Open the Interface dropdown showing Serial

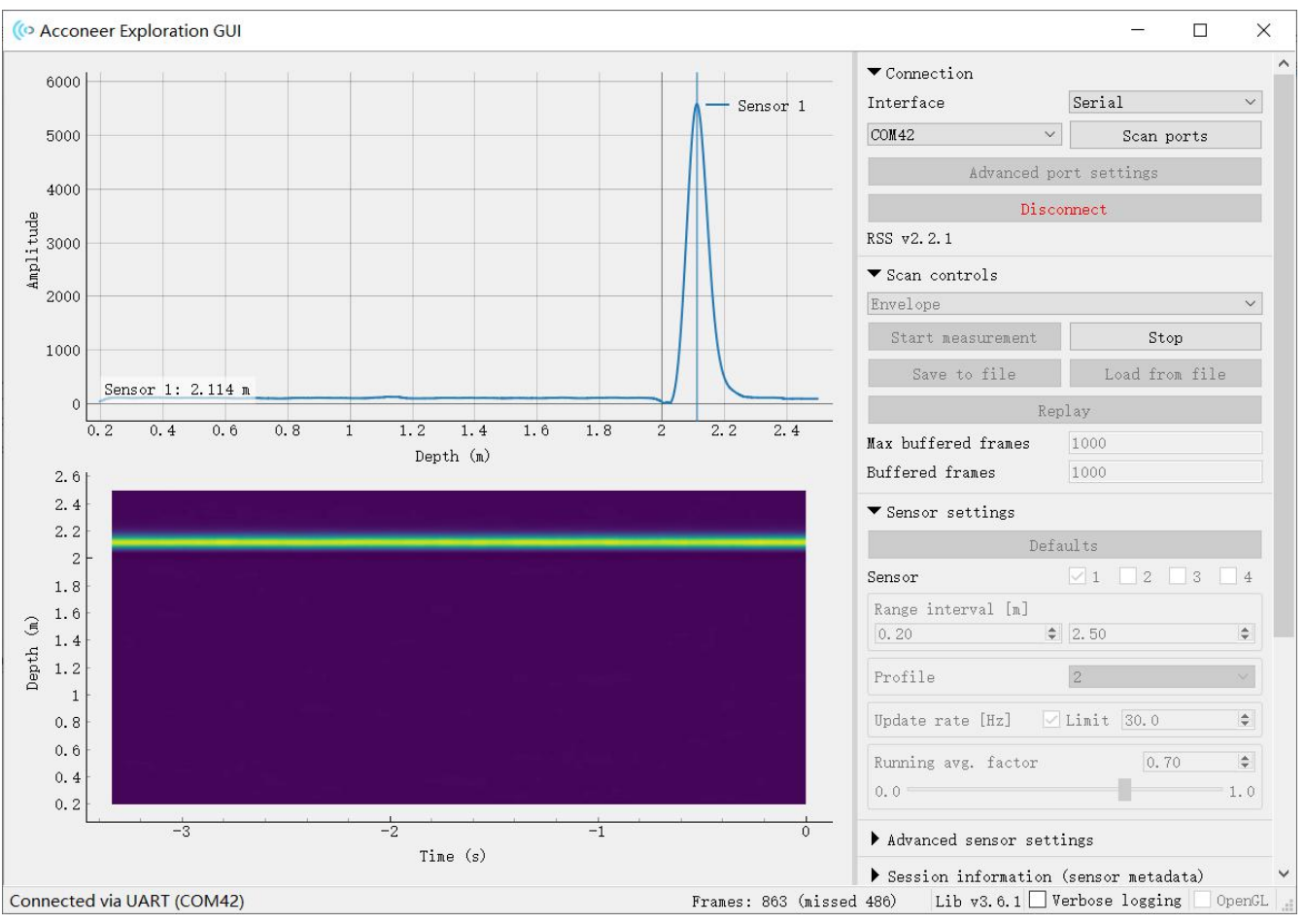coord(1165,102)
